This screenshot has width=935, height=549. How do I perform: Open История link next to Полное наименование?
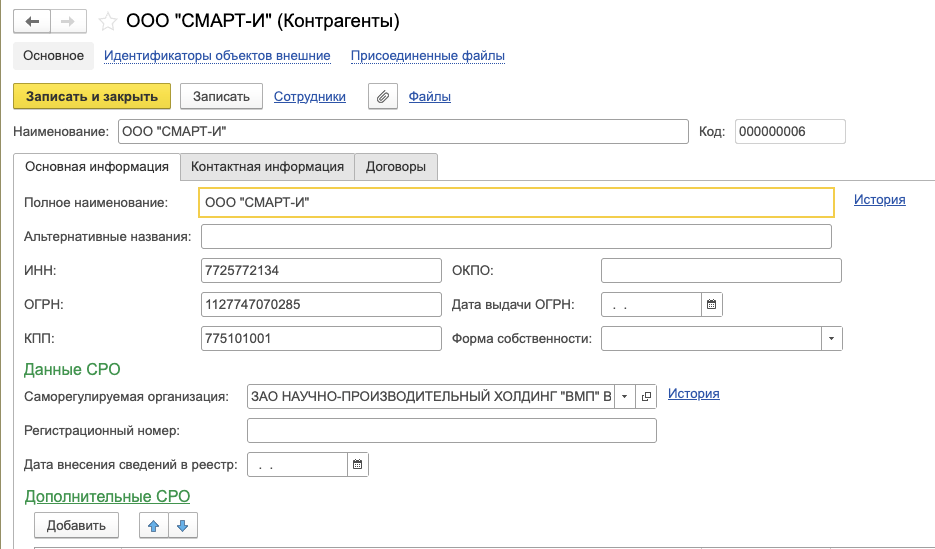[x=880, y=200]
